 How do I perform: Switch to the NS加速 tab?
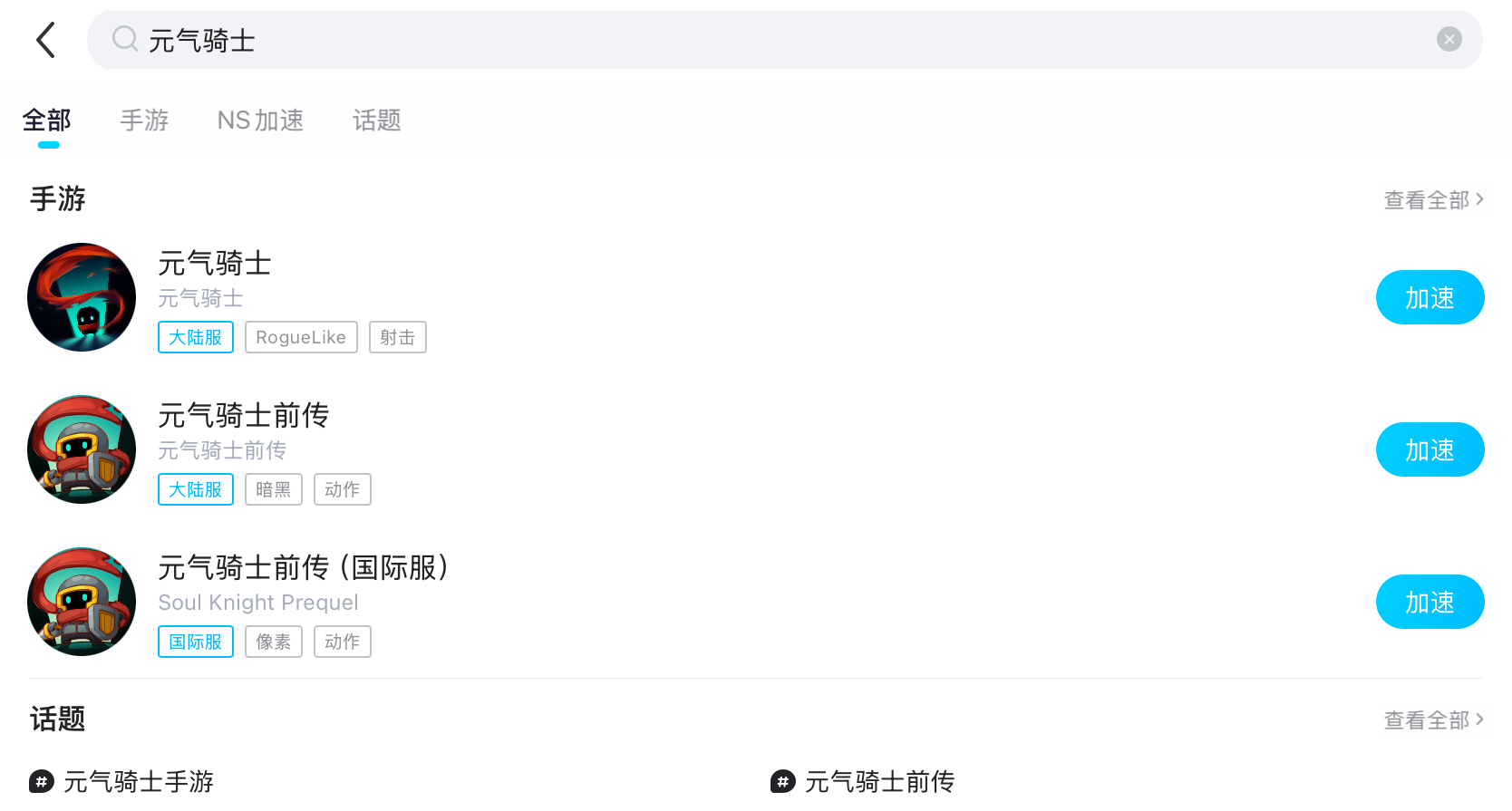[260, 121]
